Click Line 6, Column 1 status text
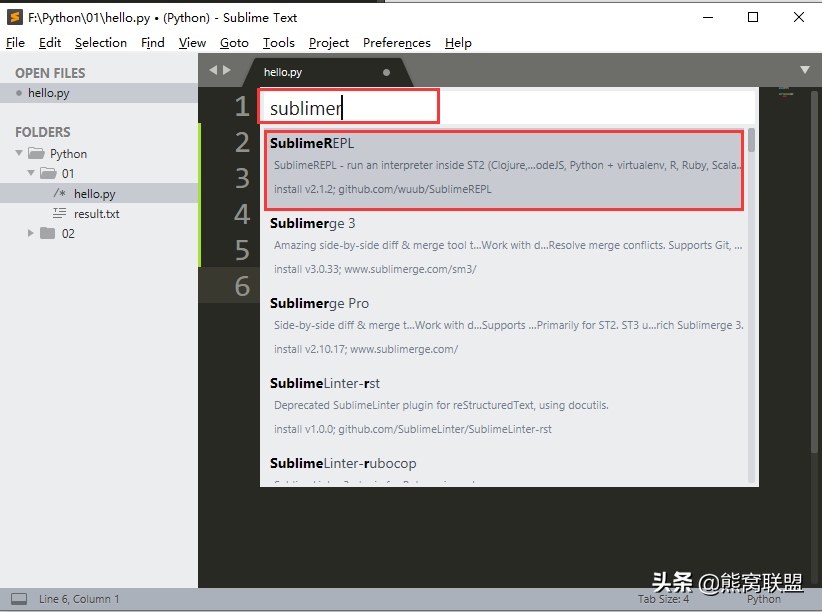The image size is (822, 612). pos(79,599)
